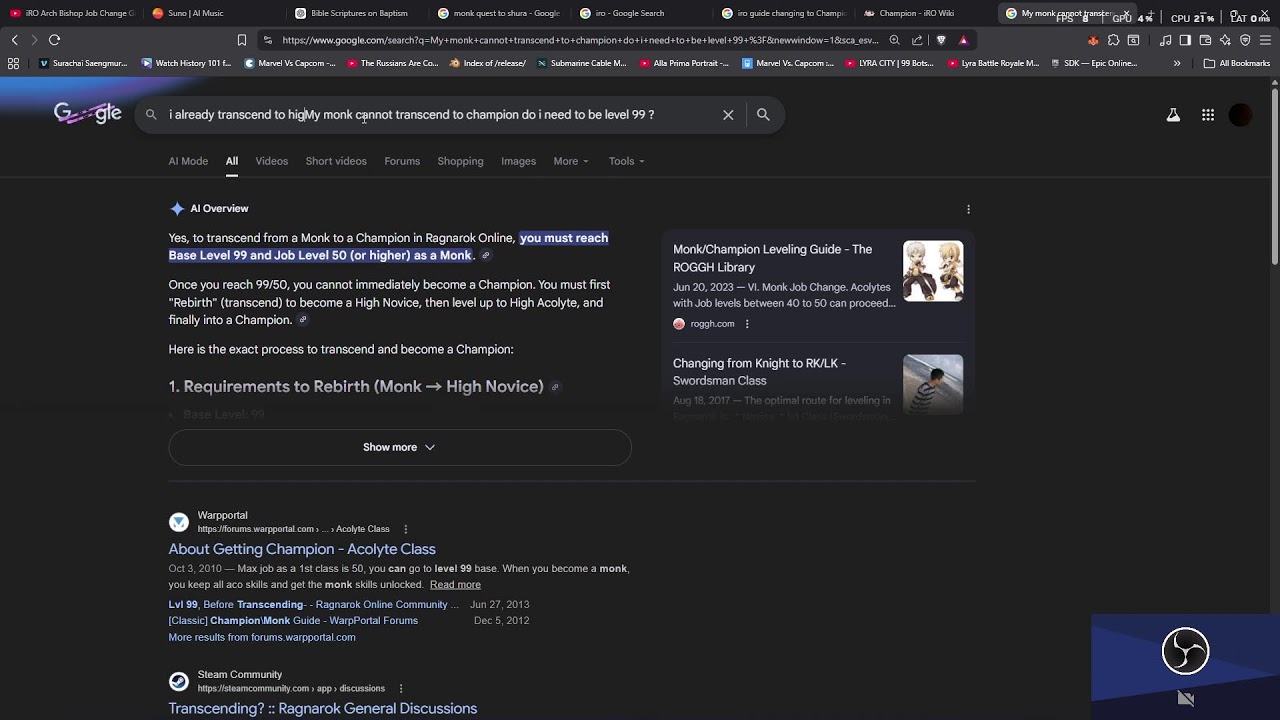Open Monk/Champion Leveling Guide source link
Viewport: 1280px width, 720px height.
(x=773, y=258)
